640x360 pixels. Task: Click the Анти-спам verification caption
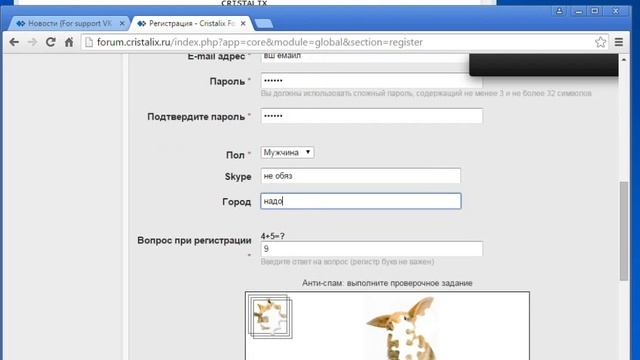pos(387,283)
